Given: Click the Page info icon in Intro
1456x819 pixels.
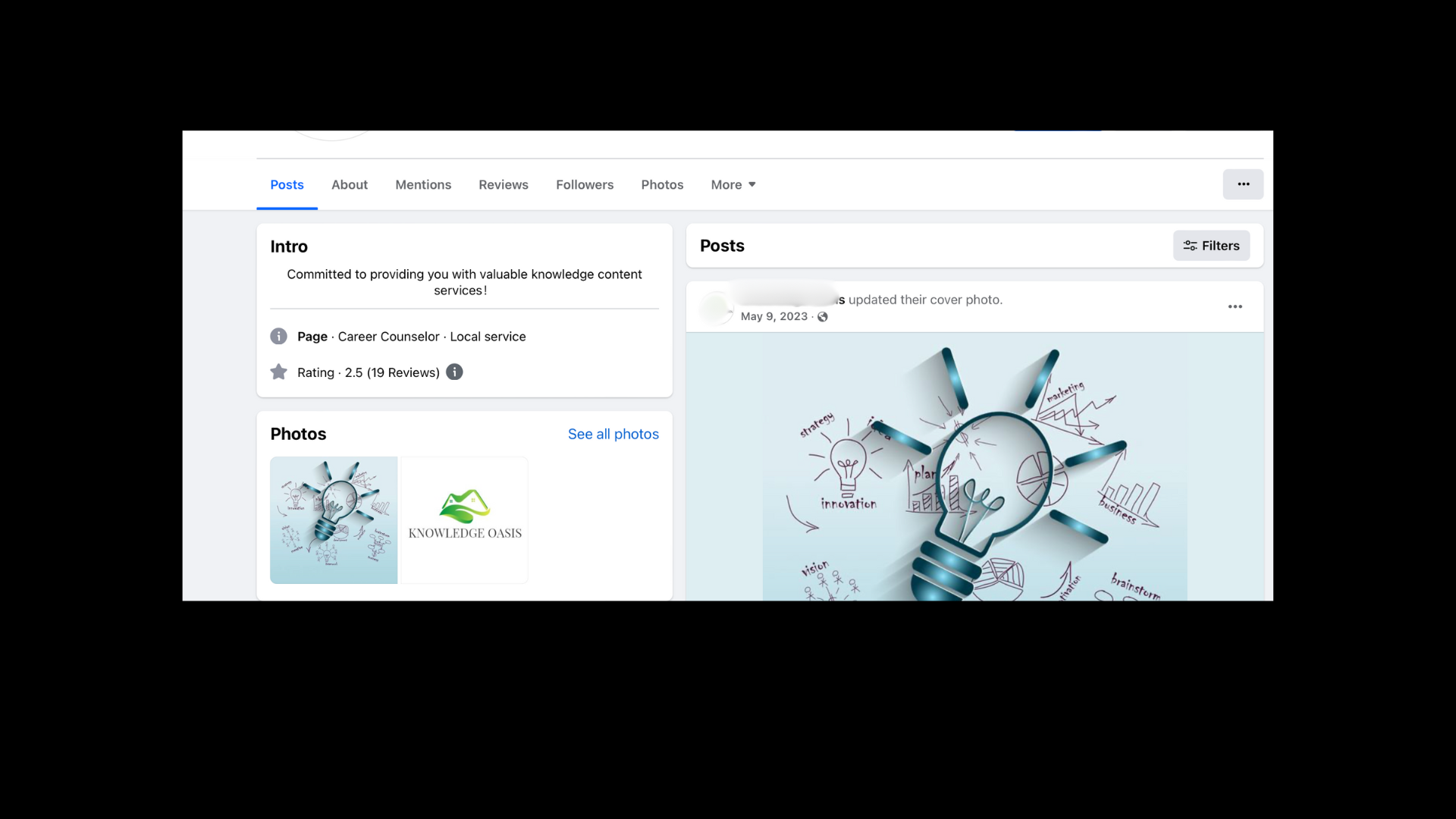Looking at the screenshot, I should [278, 336].
